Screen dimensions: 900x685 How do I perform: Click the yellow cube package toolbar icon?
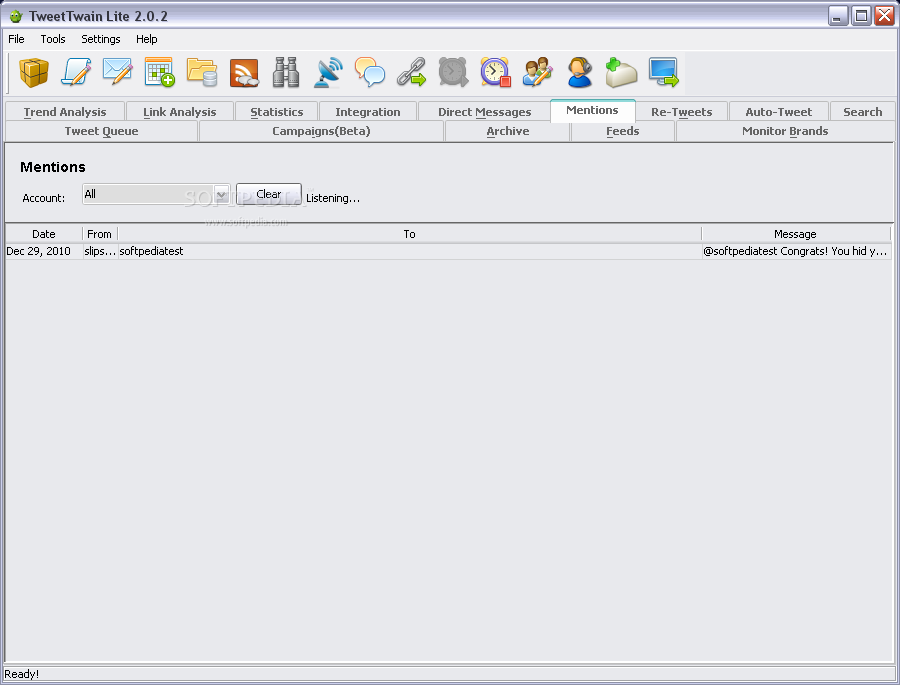tap(34, 72)
